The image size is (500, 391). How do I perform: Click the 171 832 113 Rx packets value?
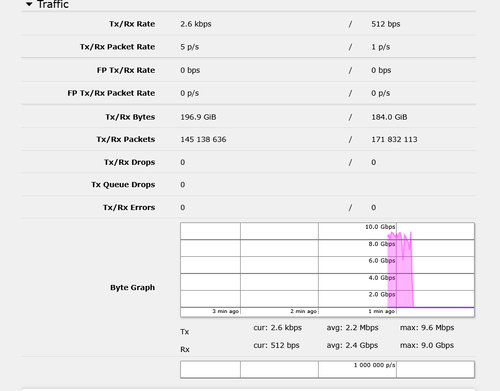pos(394,139)
